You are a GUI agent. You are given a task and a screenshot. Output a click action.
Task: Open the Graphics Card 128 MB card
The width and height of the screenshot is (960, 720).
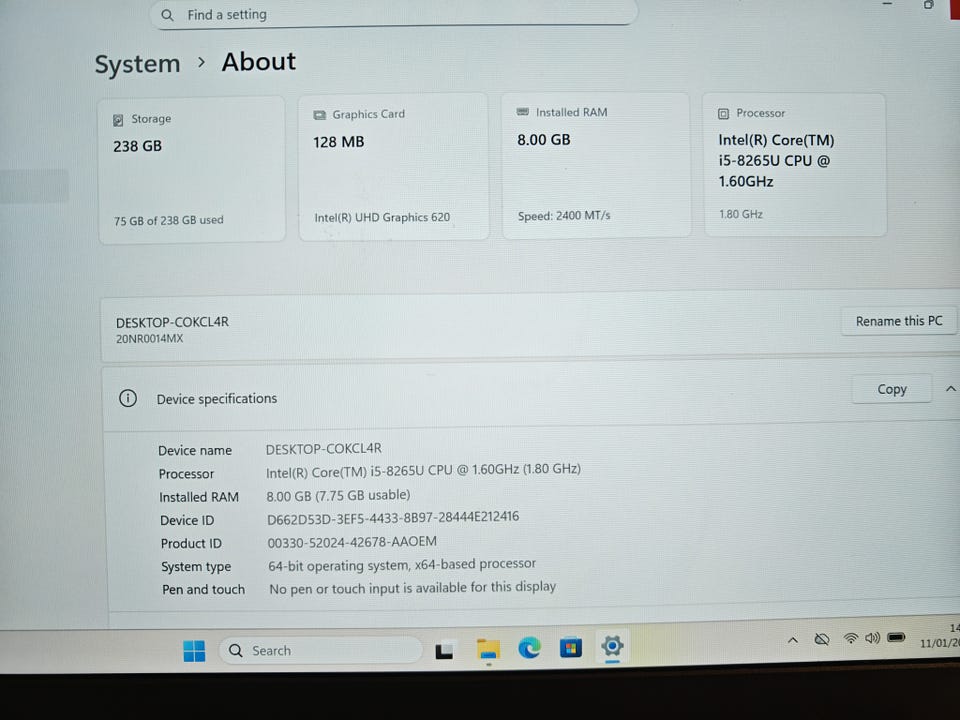coord(393,166)
